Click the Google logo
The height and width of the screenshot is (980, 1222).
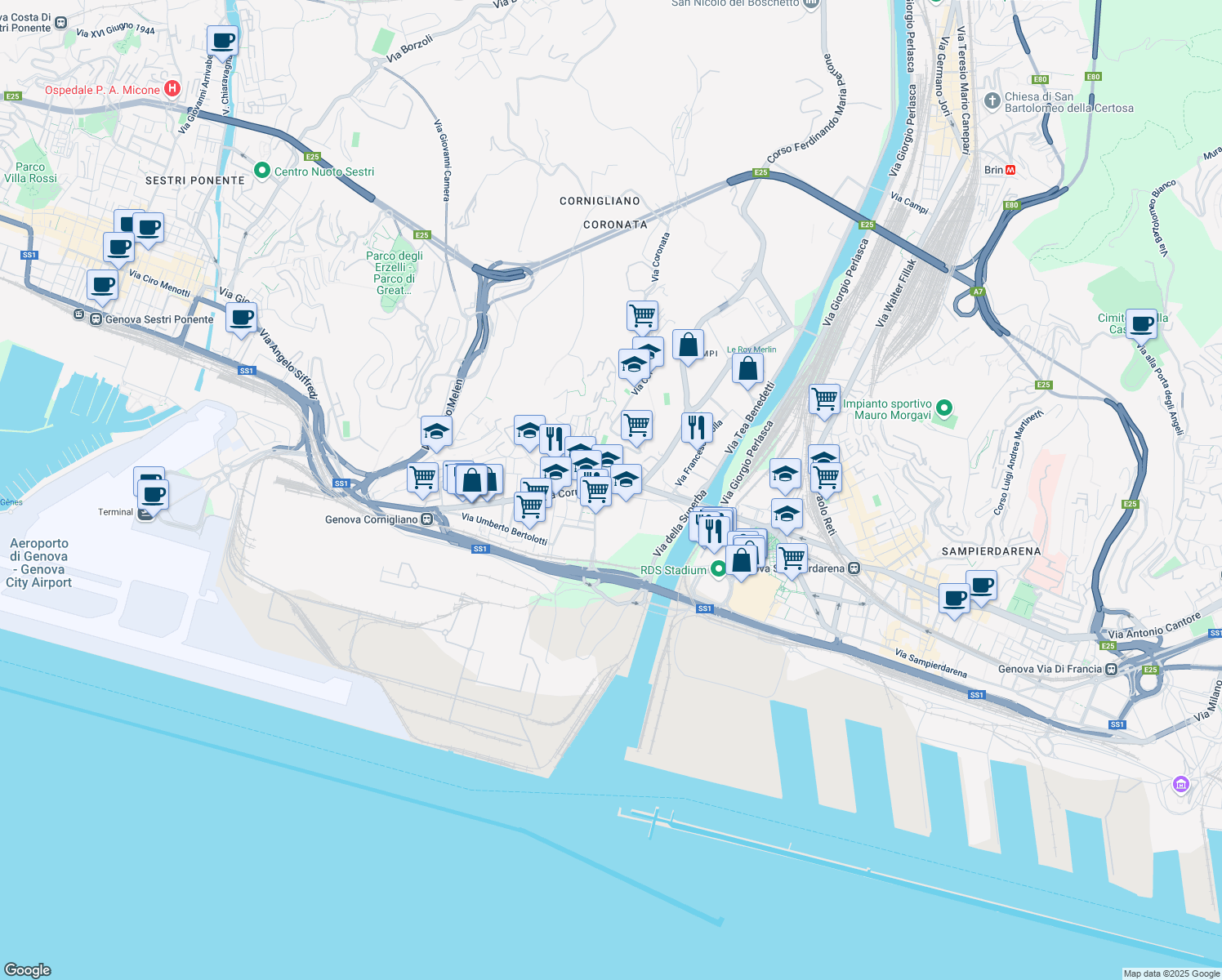27,969
